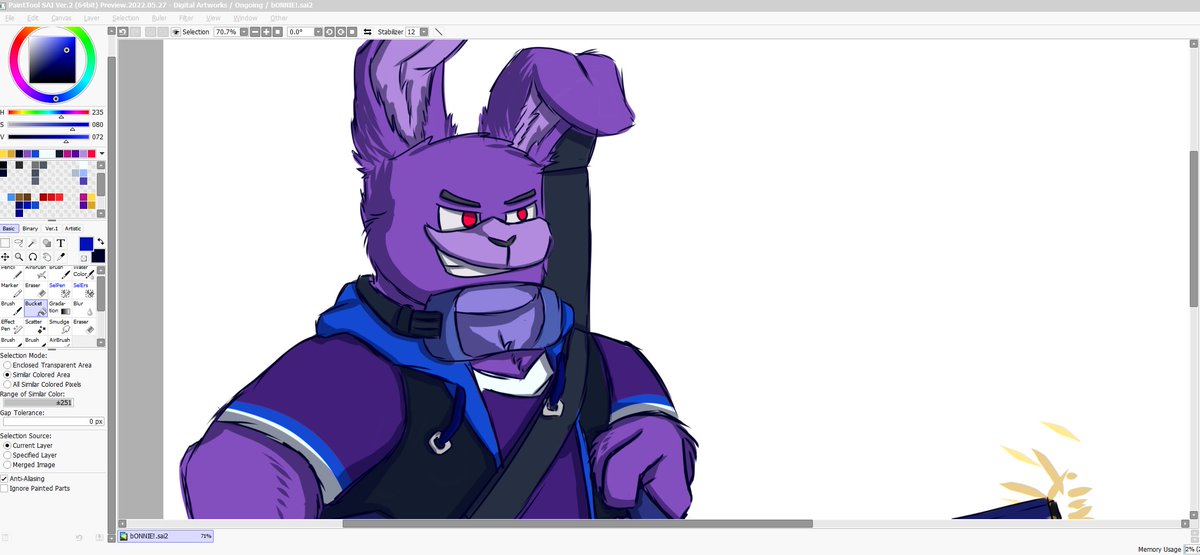Pick the rectangular selection tool
Image resolution: width=1200 pixels, height=555 pixels.
(x=5, y=243)
